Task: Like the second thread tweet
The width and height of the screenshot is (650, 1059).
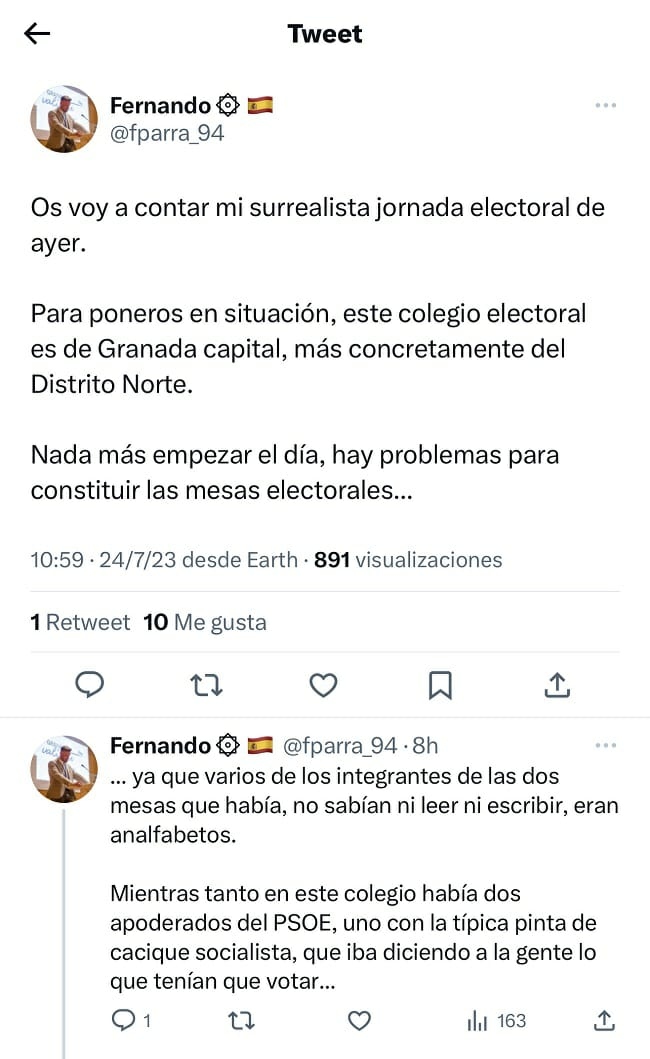Action: [359, 1020]
